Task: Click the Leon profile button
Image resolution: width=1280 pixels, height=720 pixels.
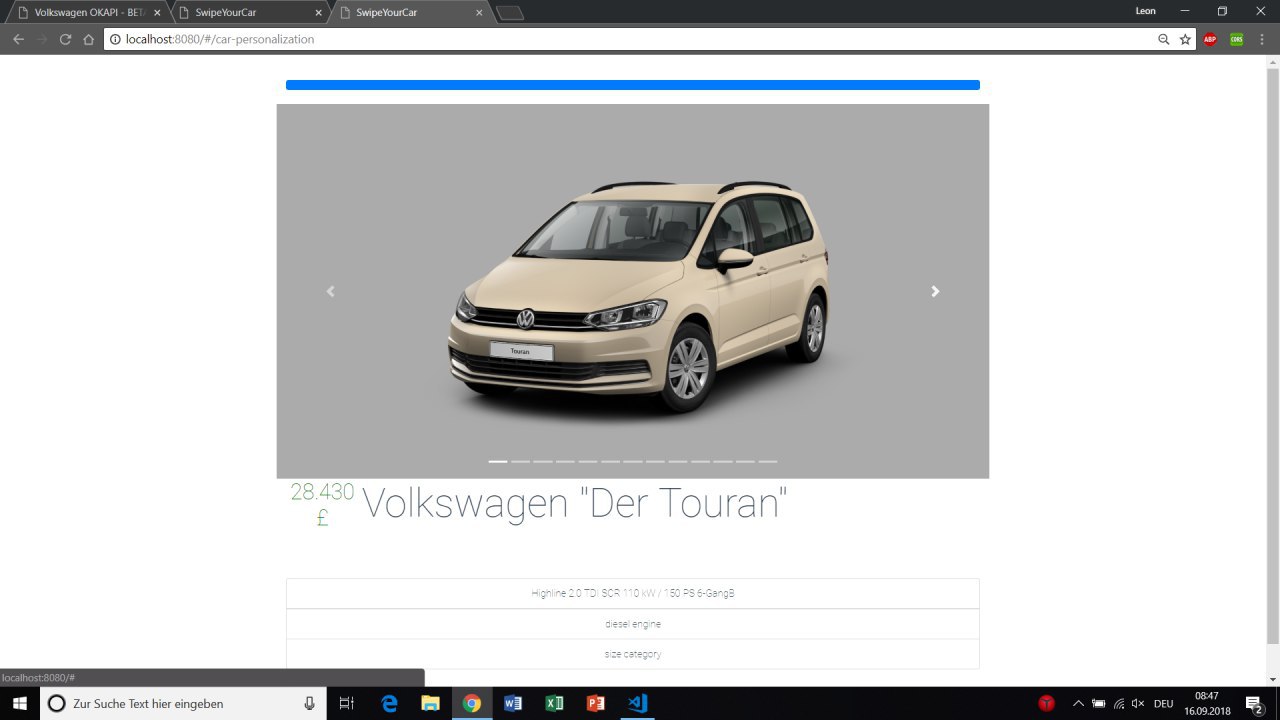Action: pyautogui.click(x=1146, y=11)
